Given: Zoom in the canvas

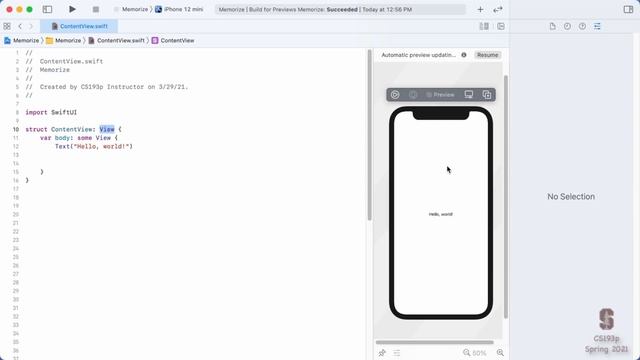Looking at the screenshot, I should tap(500, 353).
